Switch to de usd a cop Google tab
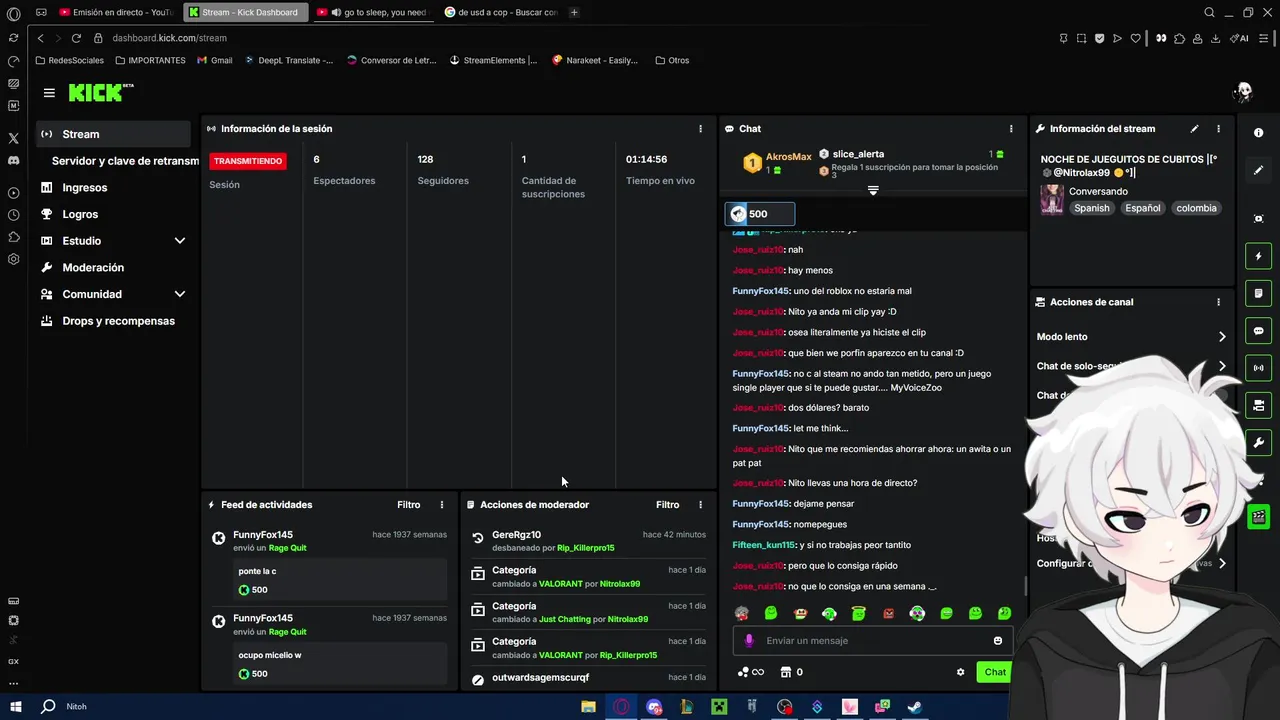The height and width of the screenshot is (720, 1280). pos(500,12)
